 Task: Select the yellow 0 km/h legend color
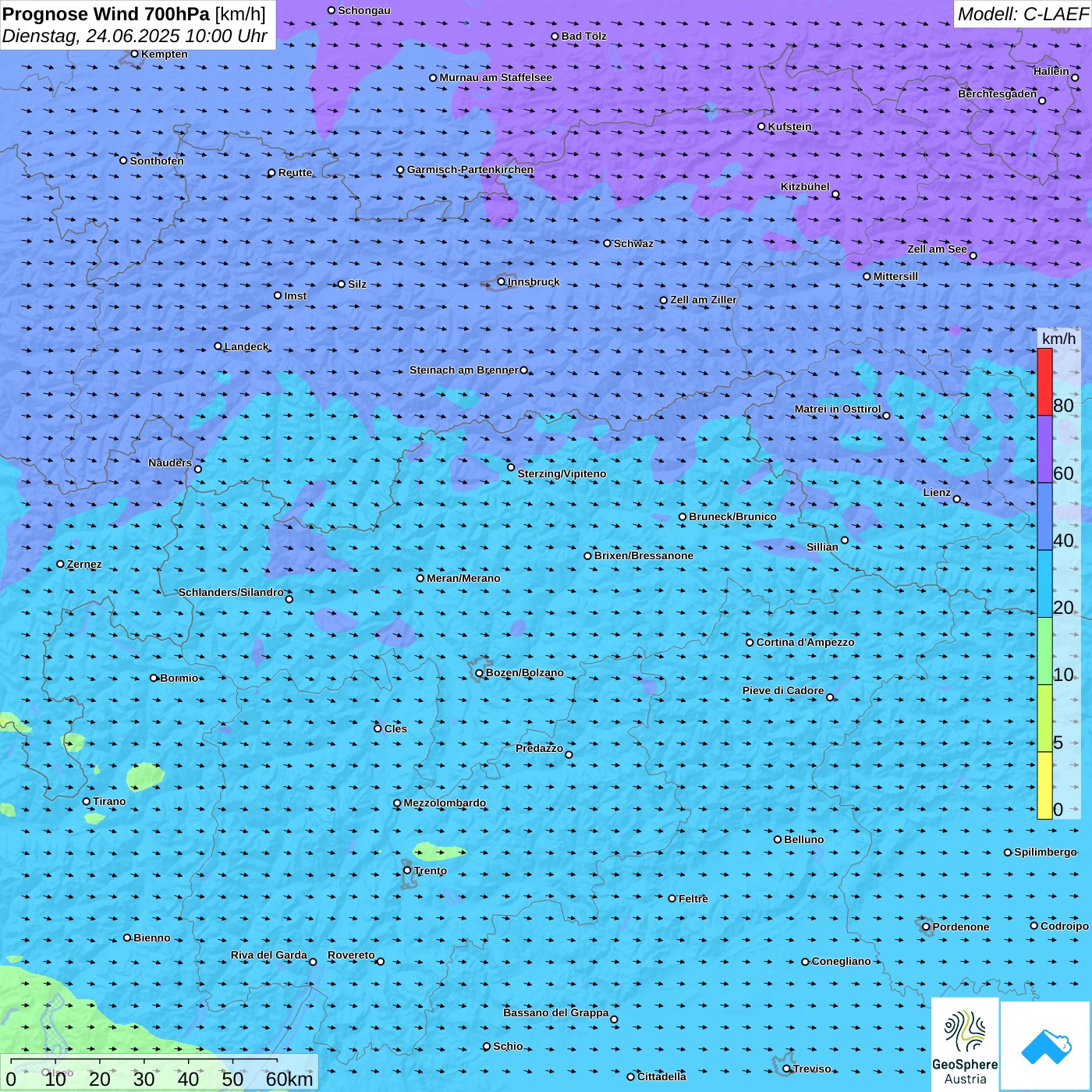(1044, 785)
